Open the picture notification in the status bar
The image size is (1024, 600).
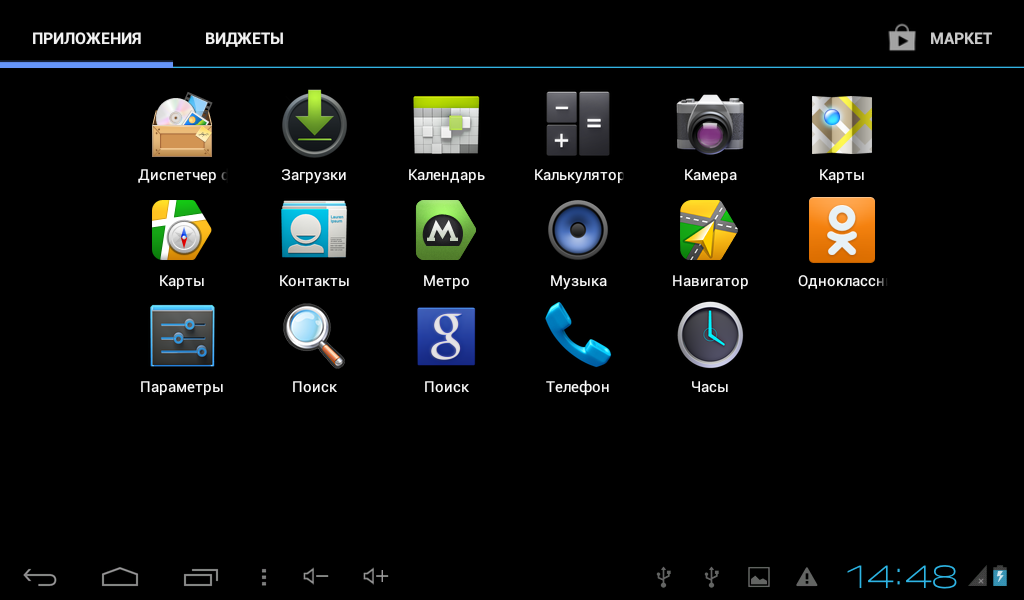pos(759,576)
